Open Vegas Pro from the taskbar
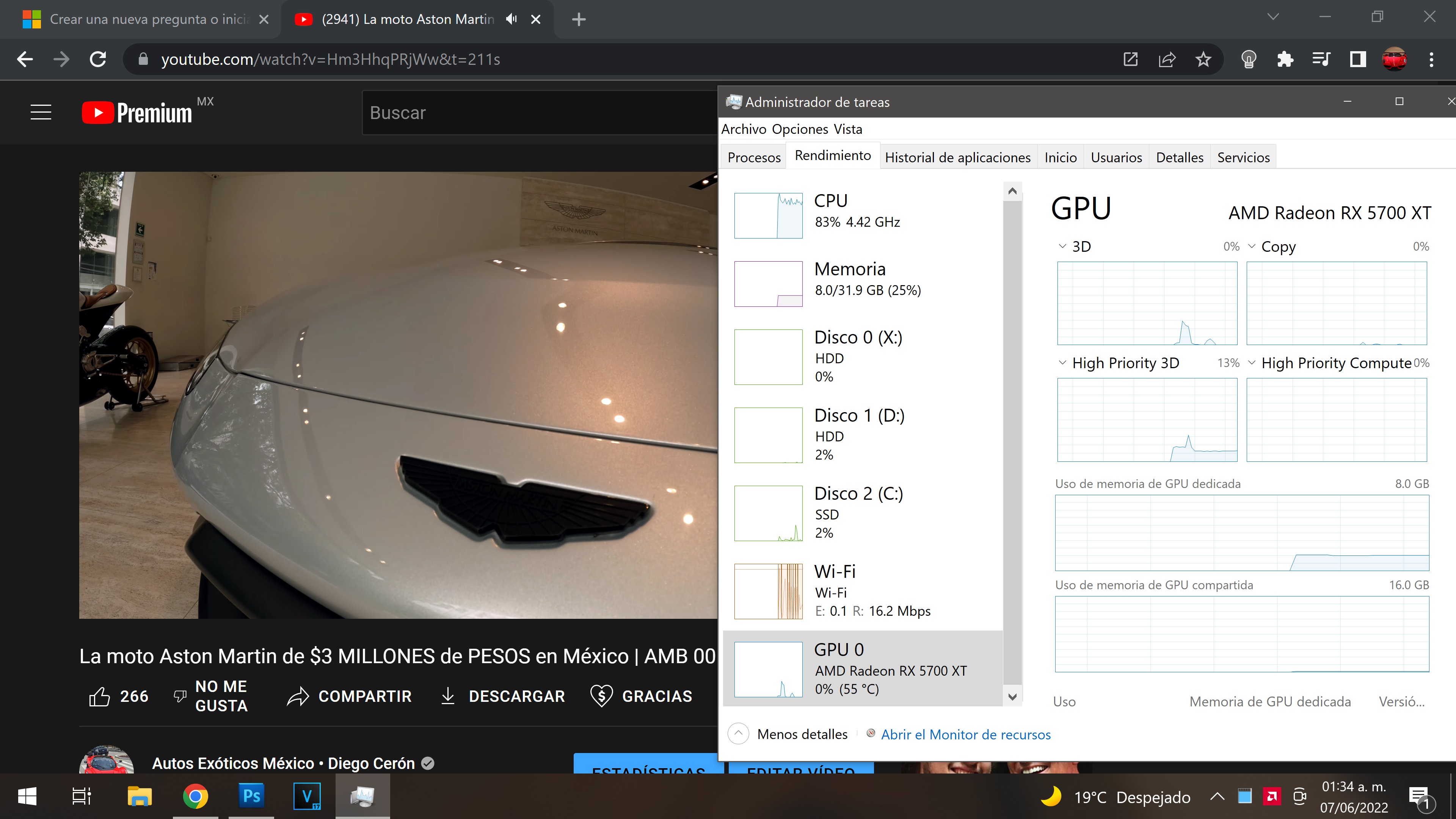 coord(307,796)
